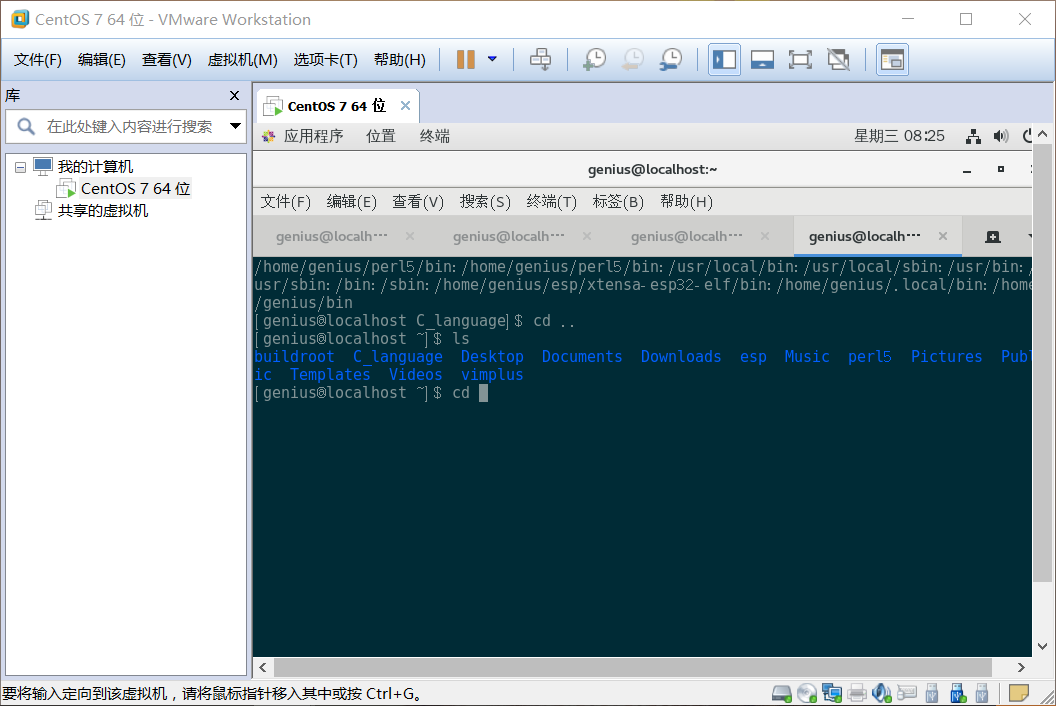Image resolution: width=1056 pixels, height=706 pixels.
Task: Close the library panel with X
Action: pos(234,96)
